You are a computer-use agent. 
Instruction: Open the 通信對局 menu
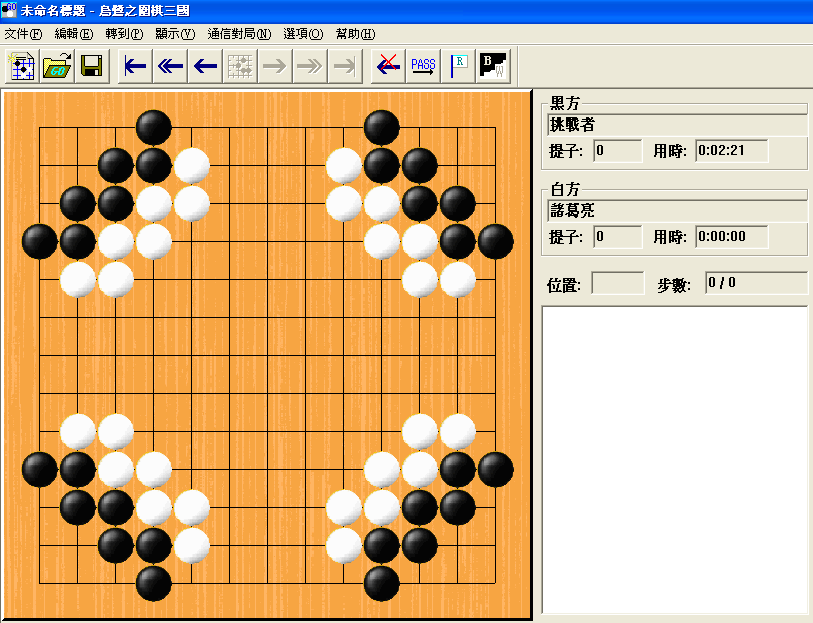239,33
